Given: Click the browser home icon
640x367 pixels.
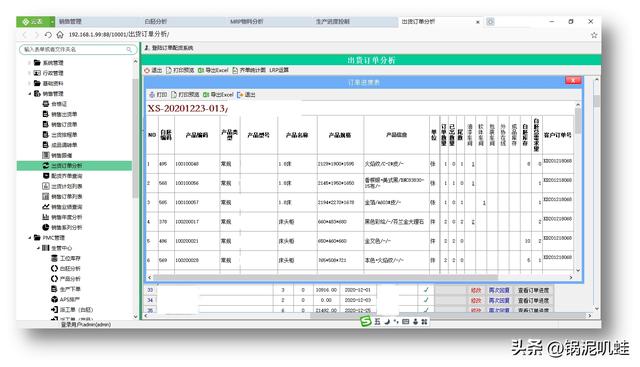Looking at the screenshot, I should [60, 35].
